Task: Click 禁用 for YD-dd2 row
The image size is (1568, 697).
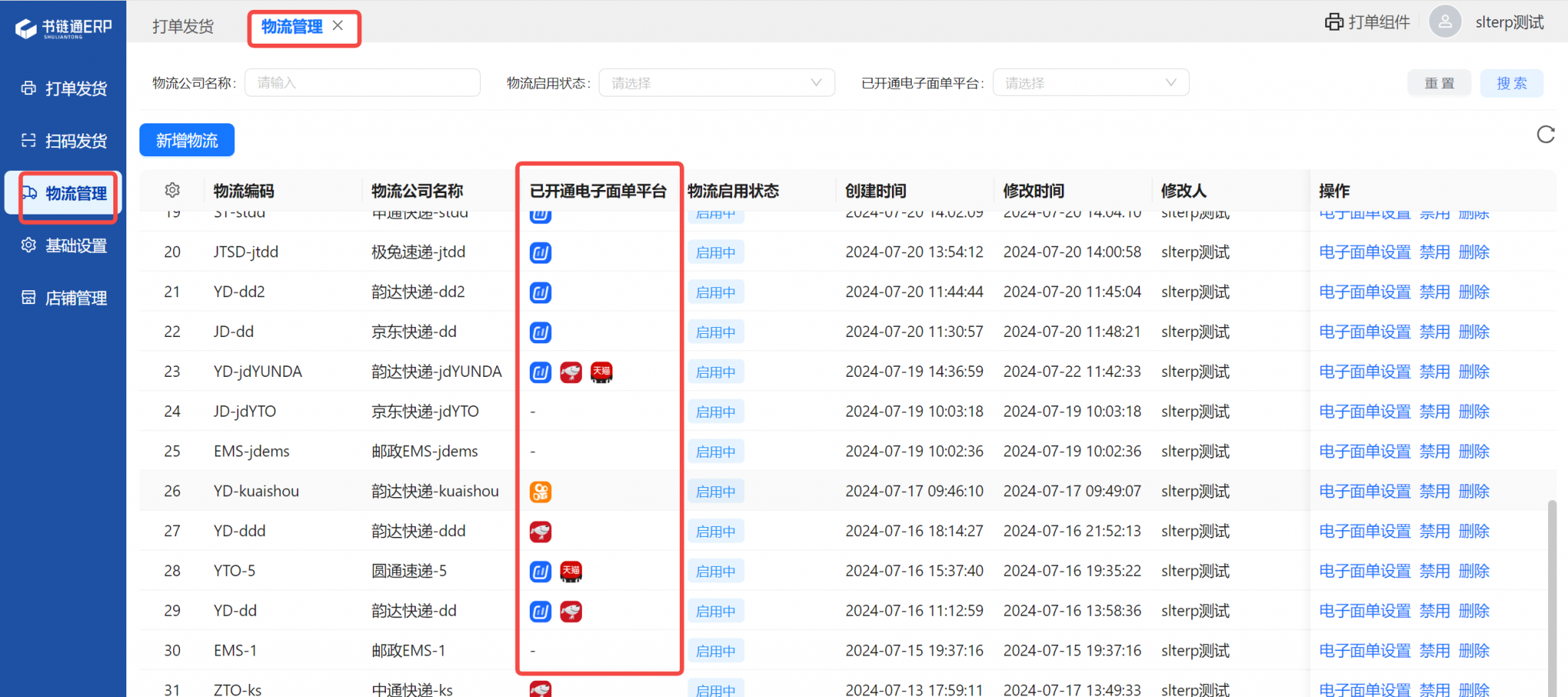Action: tap(1435, 292)
